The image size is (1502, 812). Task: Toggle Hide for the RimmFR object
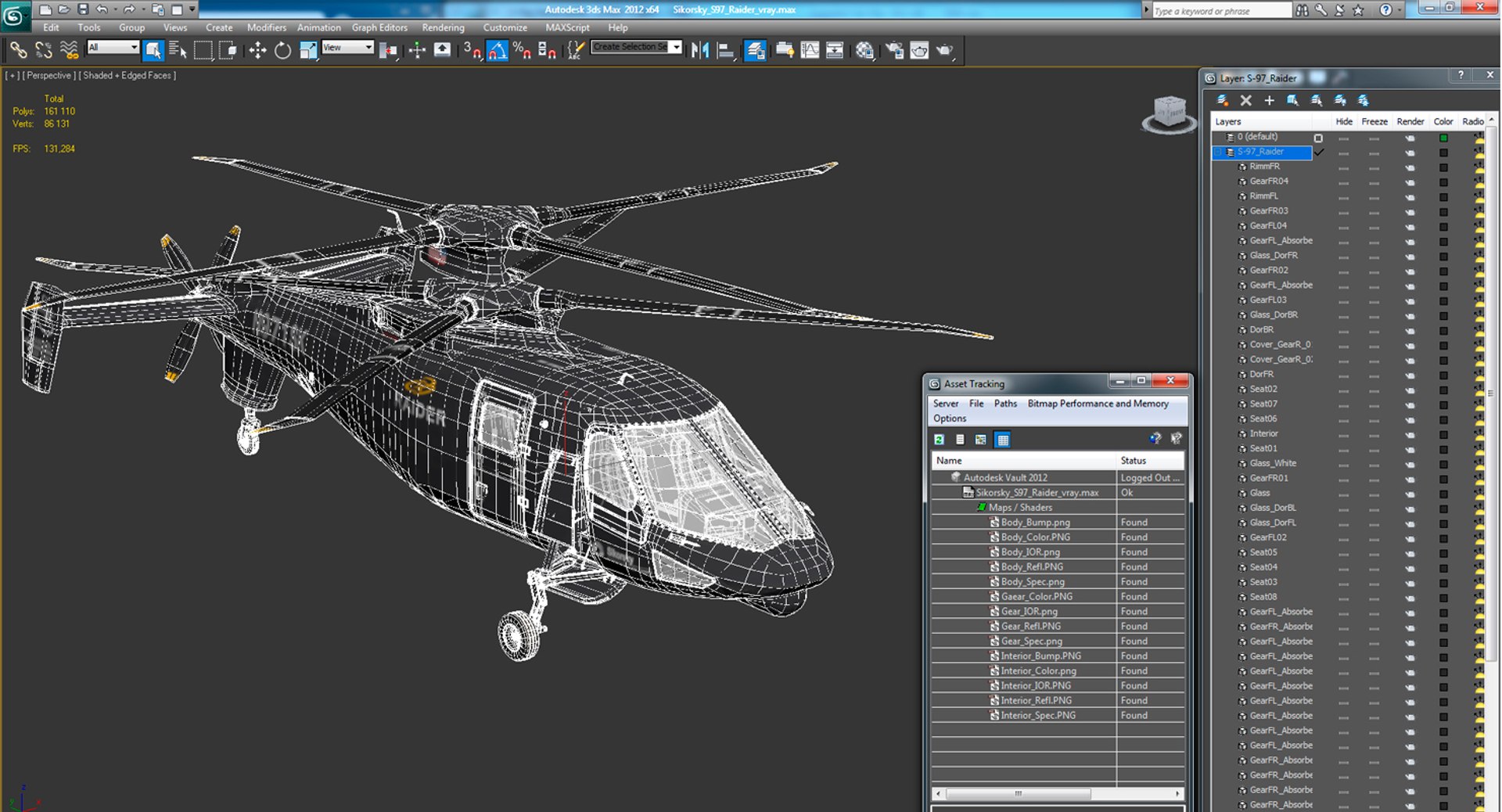click(1343, 167)
